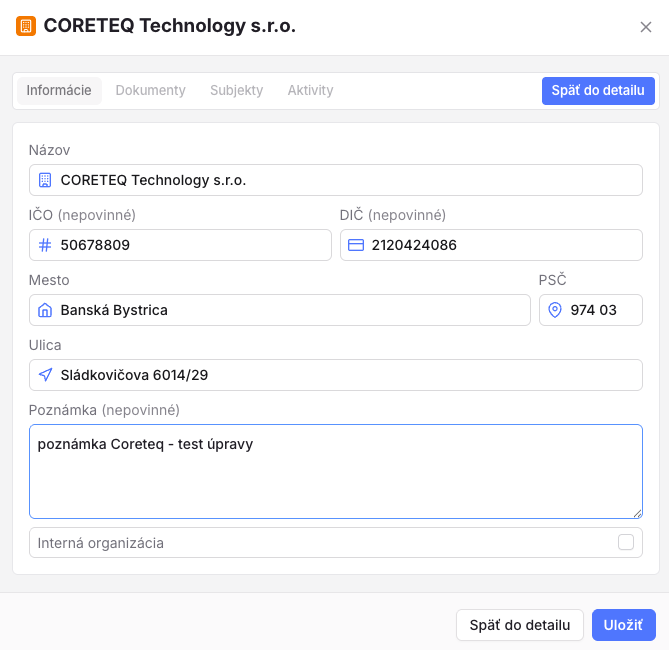Viewport: 669px width, 650px height.
Task: Click the Interná organizácia label
Action: tap(101, 543)
